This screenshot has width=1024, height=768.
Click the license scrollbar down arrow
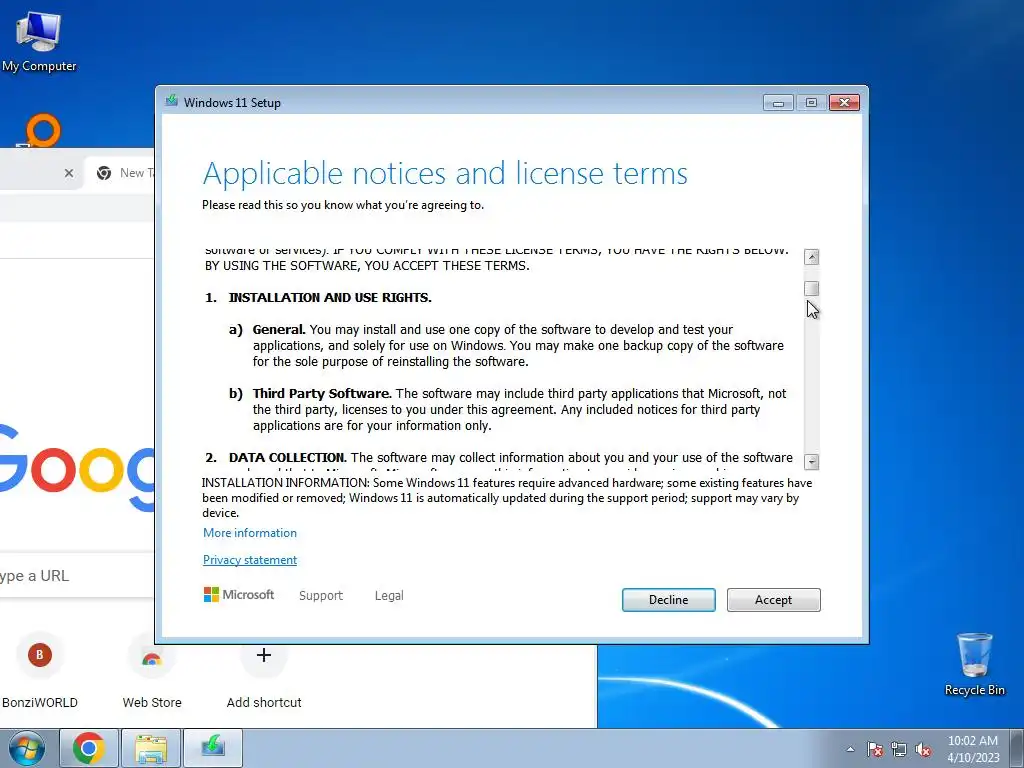point(811,462)
